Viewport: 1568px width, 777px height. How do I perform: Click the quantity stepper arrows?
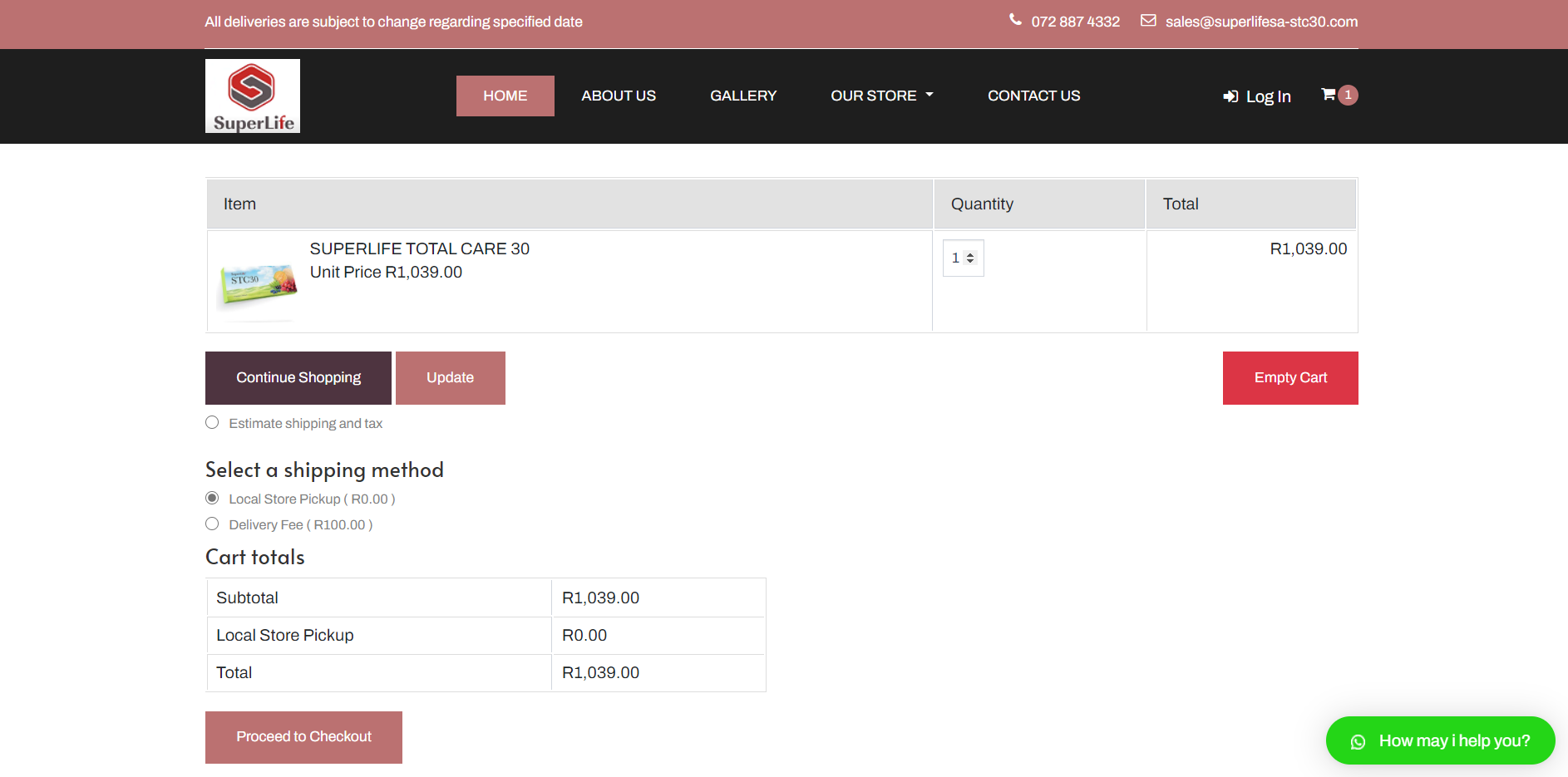(970, 258)
